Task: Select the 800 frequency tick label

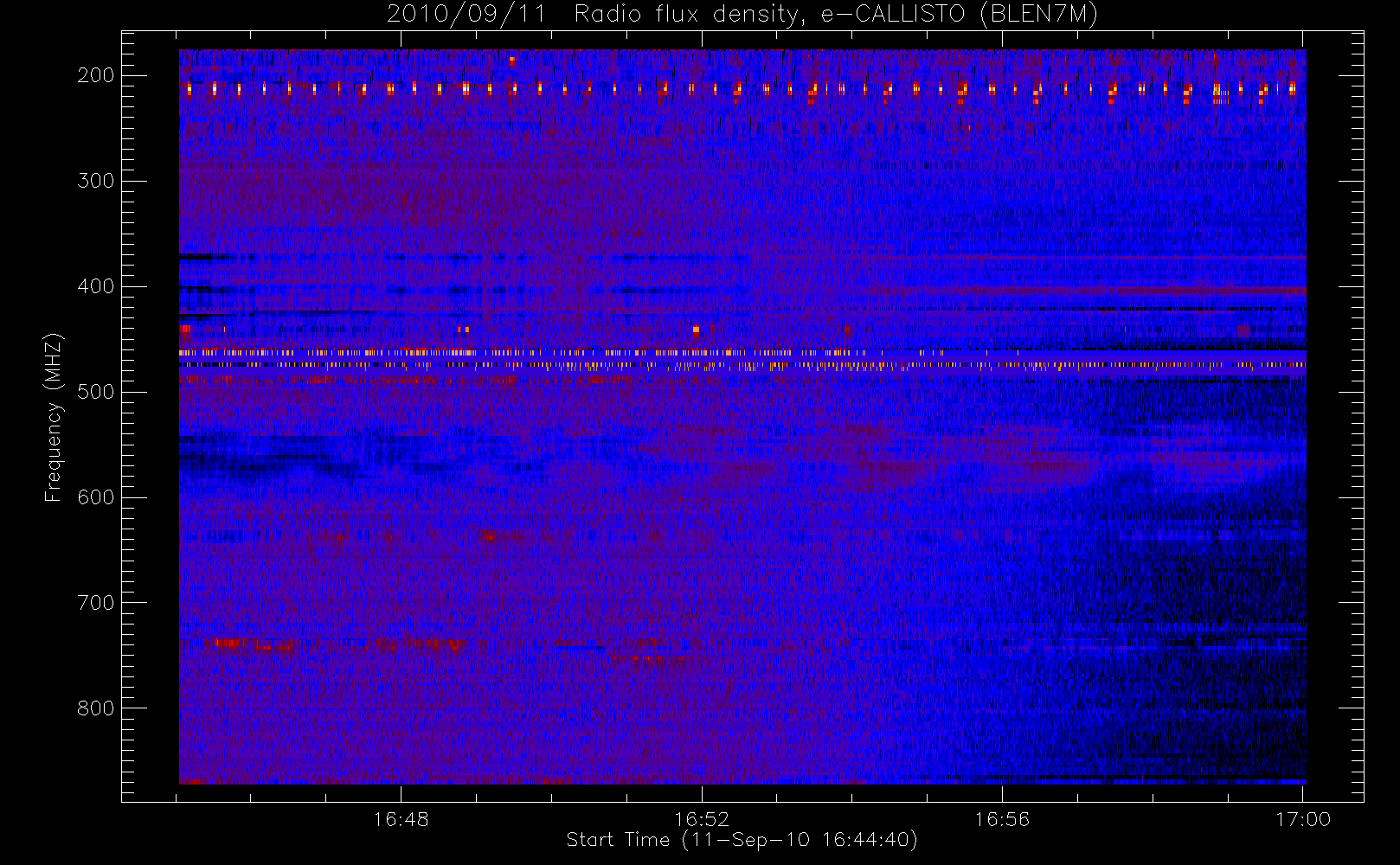Action: coord(96,708)
